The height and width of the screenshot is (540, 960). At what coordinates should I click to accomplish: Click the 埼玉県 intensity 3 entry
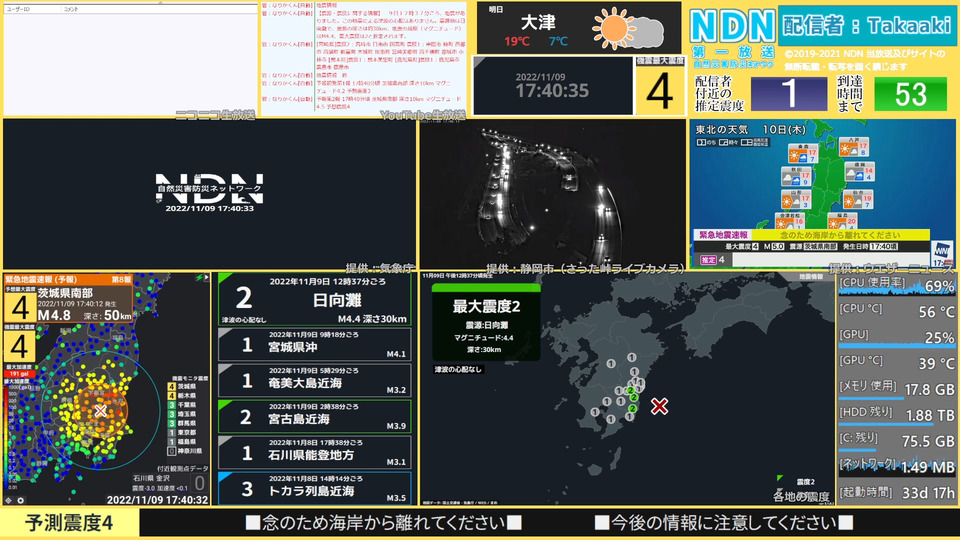point(182,414)
